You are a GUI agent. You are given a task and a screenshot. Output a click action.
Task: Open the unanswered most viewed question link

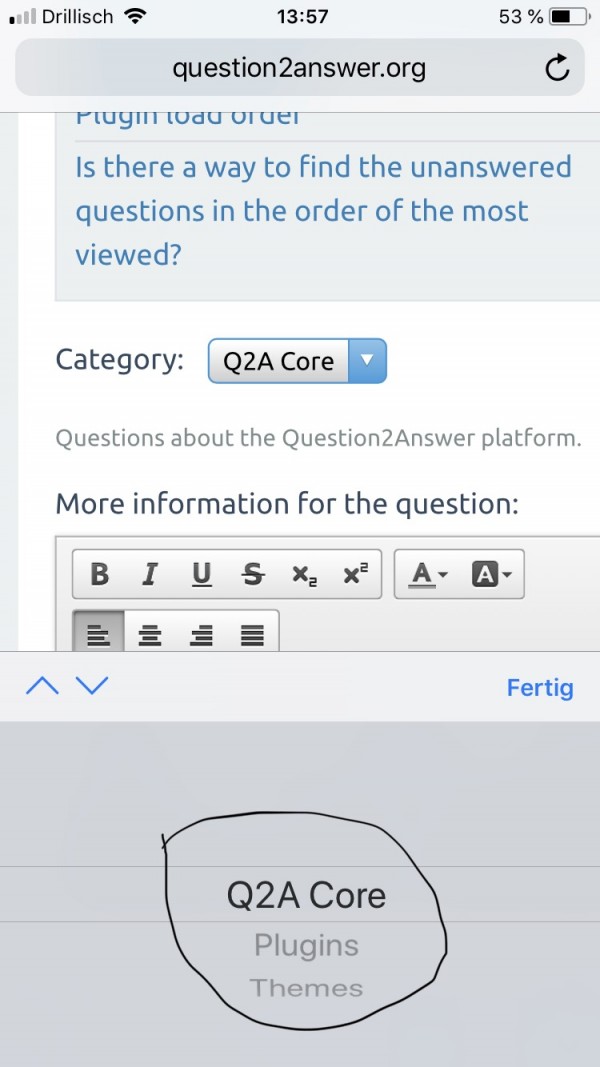click(323, 210)
